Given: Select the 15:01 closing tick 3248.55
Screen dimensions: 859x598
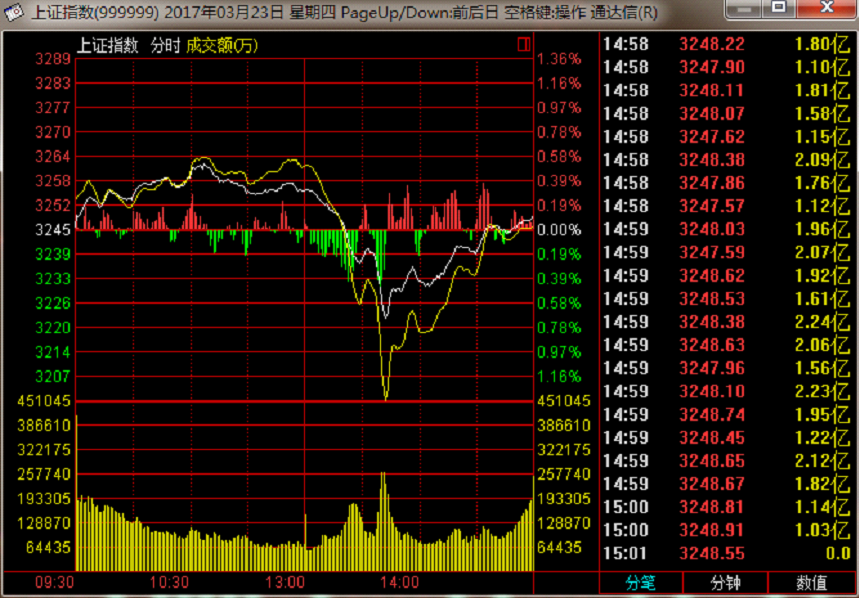Looking at the screenshot, I should [726, 553].
